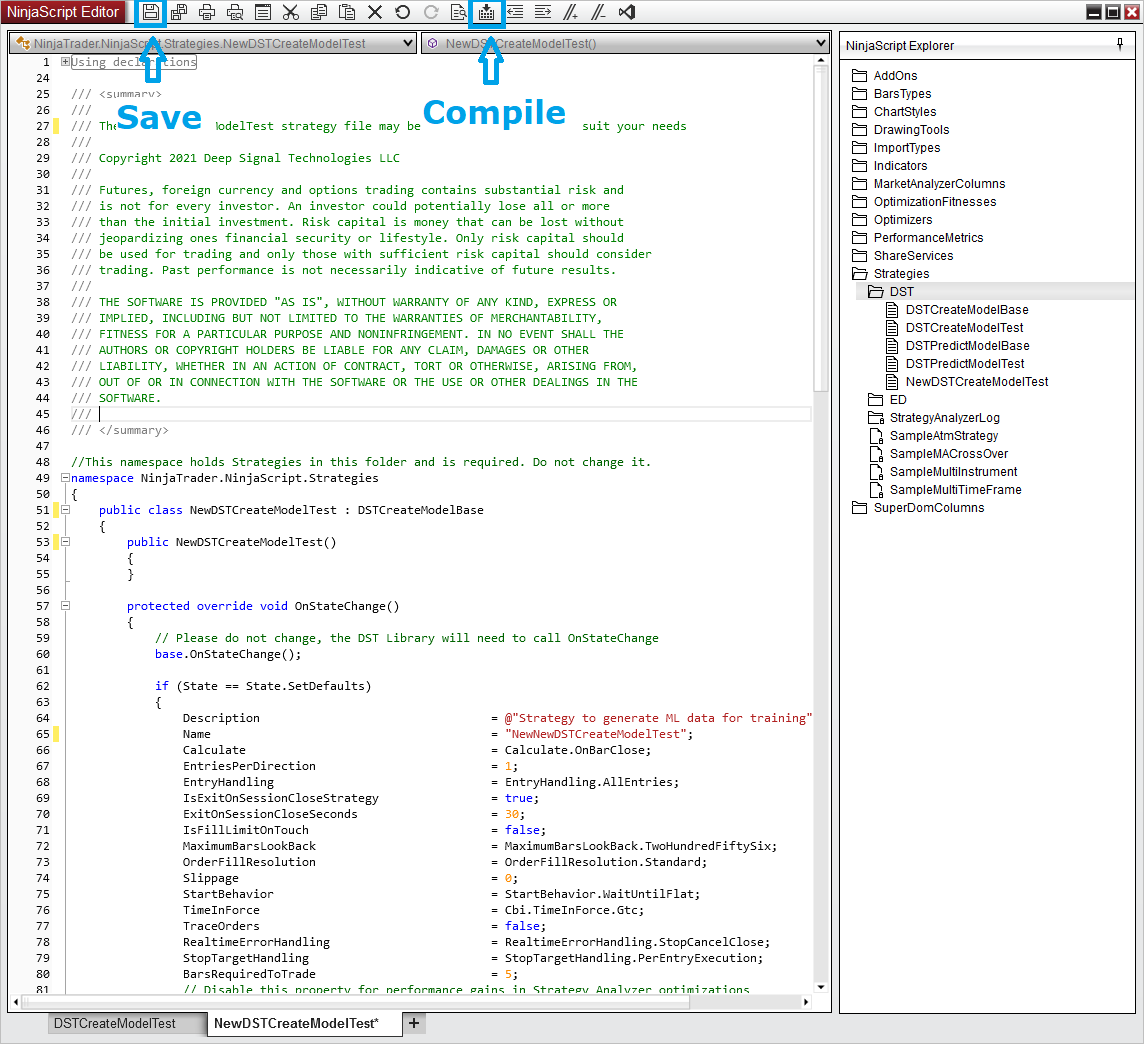The image size is (1144, 1044).
Task: Collapse the class block at line 51
Action: 66,510
